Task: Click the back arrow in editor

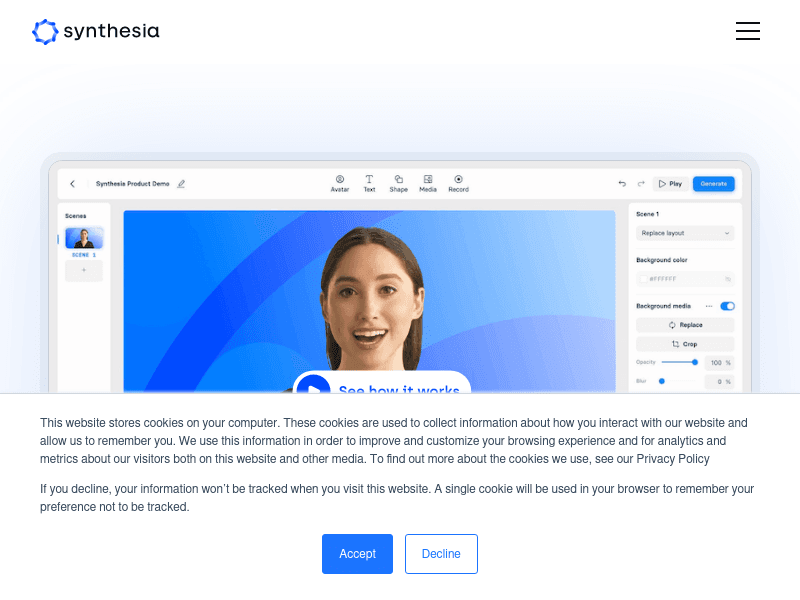Action: [72, 184]
